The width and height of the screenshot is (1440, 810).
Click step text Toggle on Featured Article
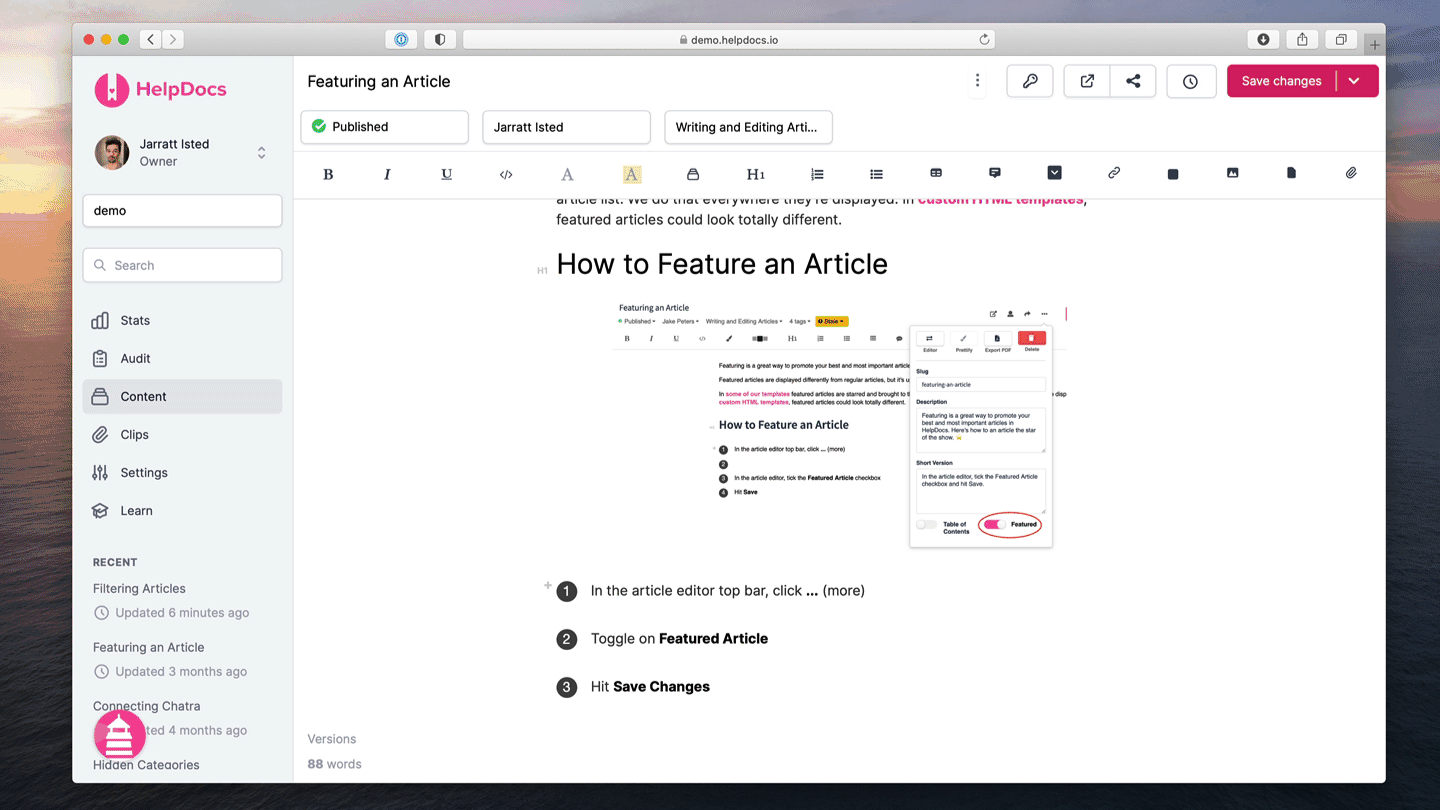tap(679, 638)
